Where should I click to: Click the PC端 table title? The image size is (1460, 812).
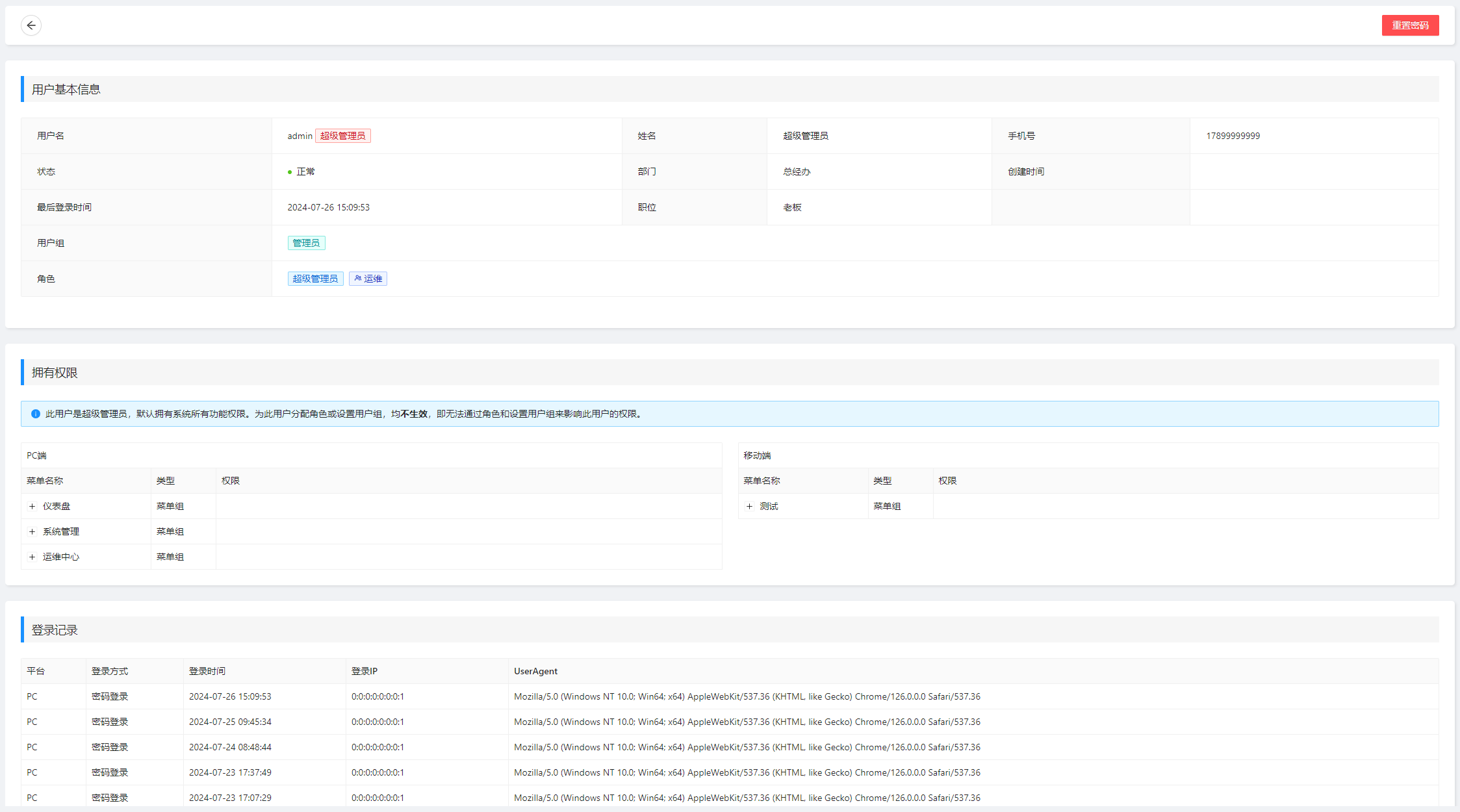(x=36, y=455)
